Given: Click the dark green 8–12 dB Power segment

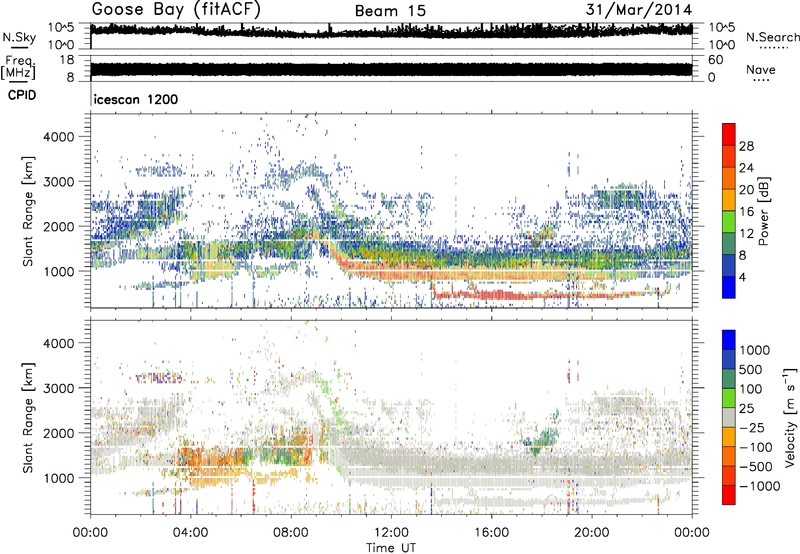Looking at the screenshot, I should point(729,243).
